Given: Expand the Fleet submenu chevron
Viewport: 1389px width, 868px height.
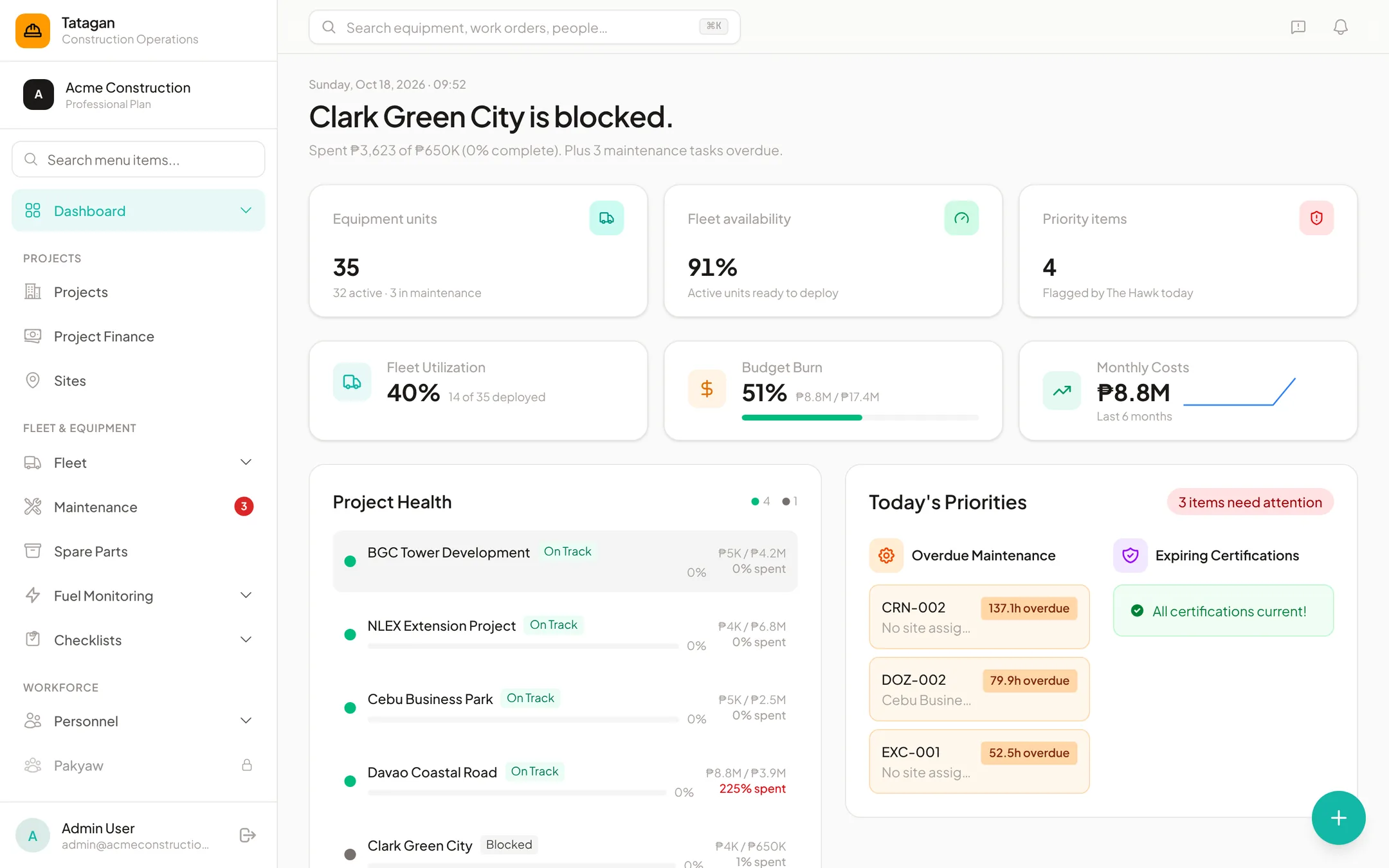Looking at the screenshot, I should [x=246, y=462].
